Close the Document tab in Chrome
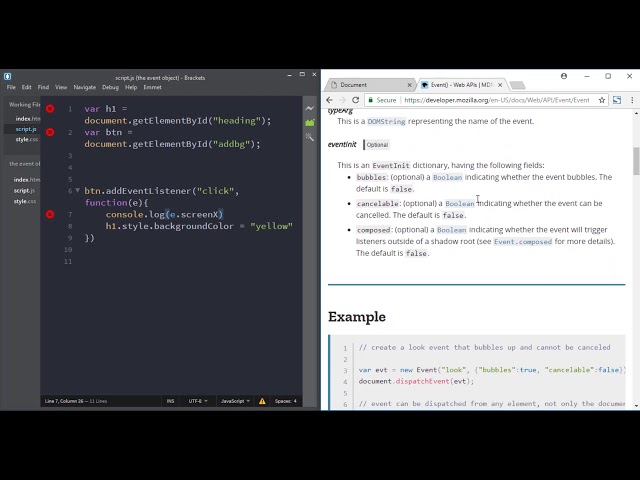The height and width of the screenshot is (480, 640). (409, 85)
